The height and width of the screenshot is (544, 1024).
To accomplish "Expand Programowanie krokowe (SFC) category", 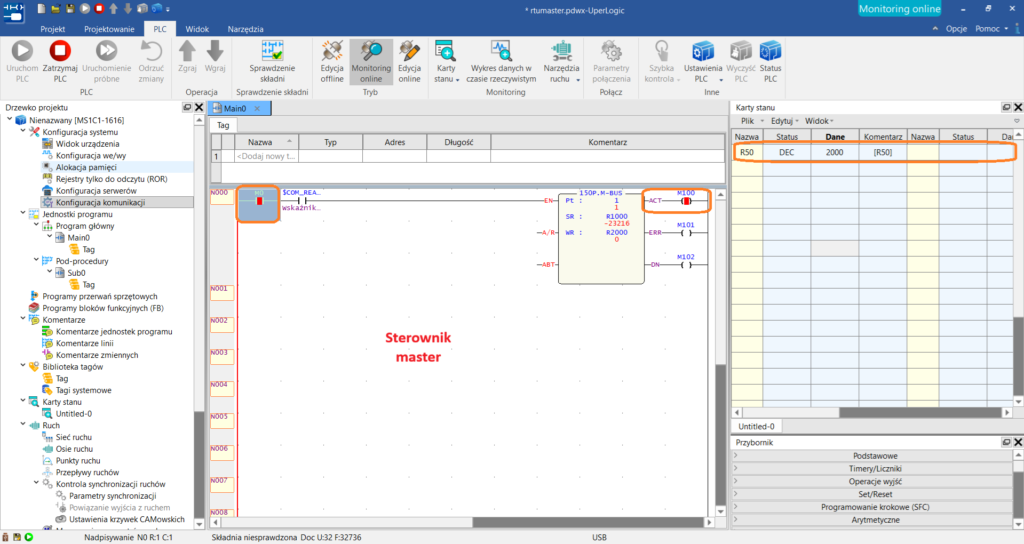I will click(874, 507).
